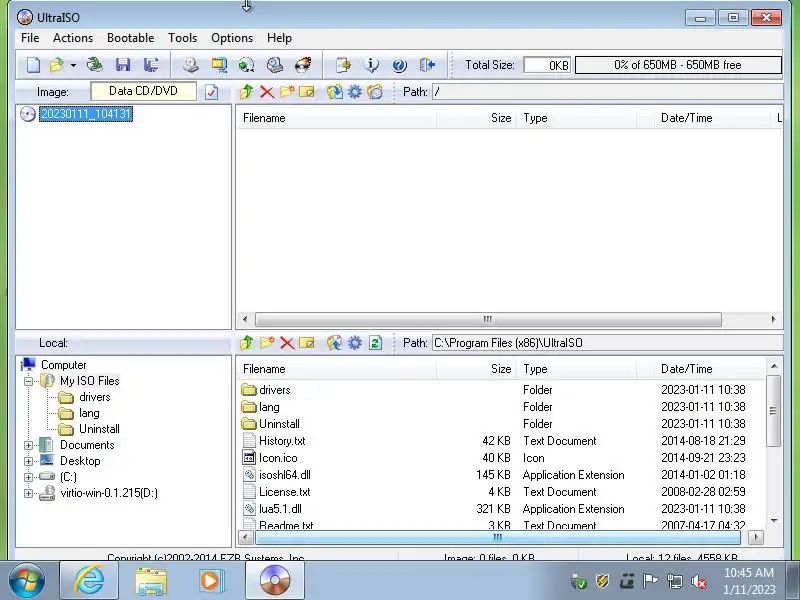Screen dimensions: 800x600
Task: Click New Folder icon in Local toolbar
Action: (267, 343)
